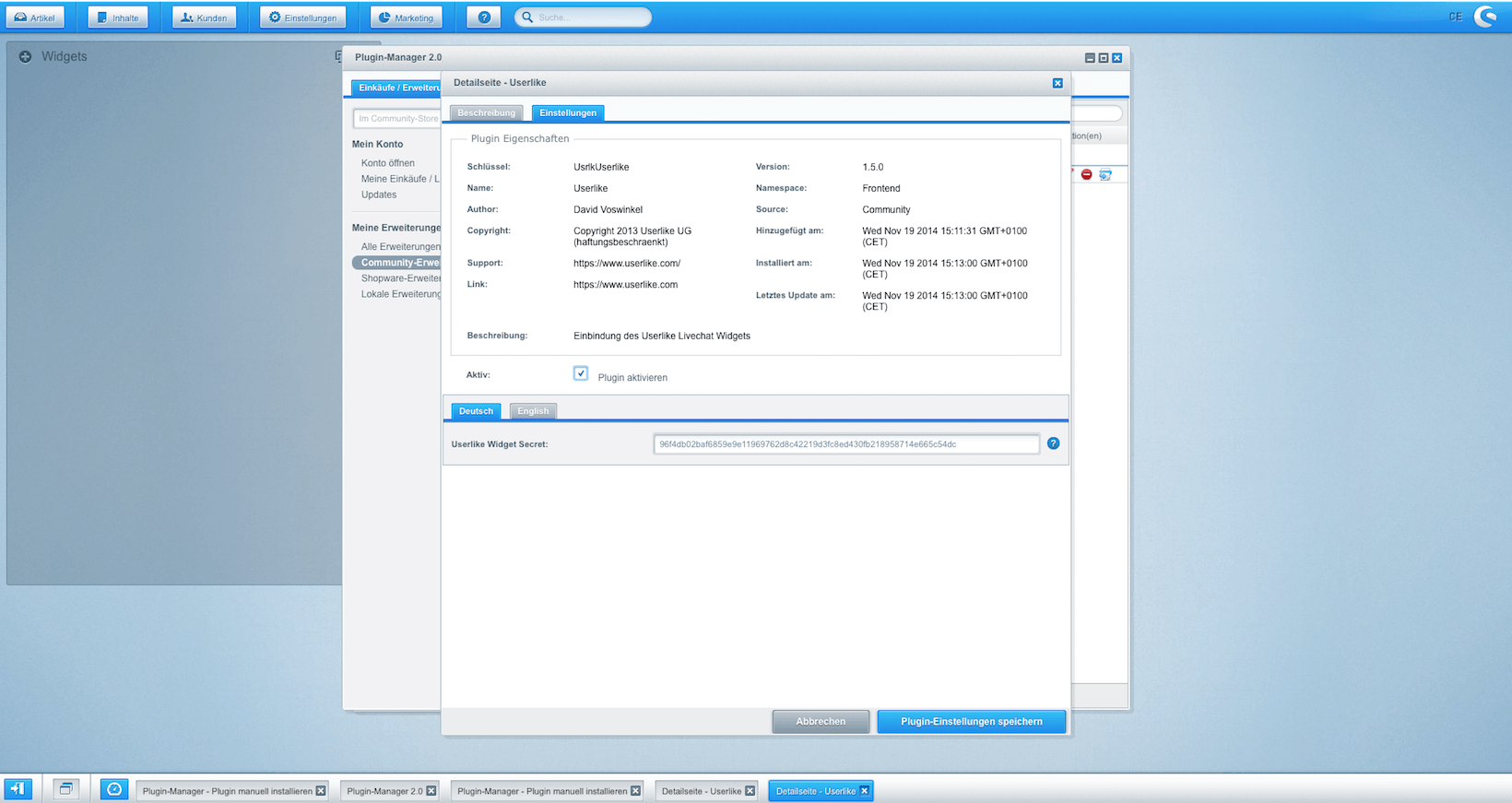This screenshot has height=803, width=1512.
Task: Select Community-Erweiterungen in sidebar
Action: point(397,263)
